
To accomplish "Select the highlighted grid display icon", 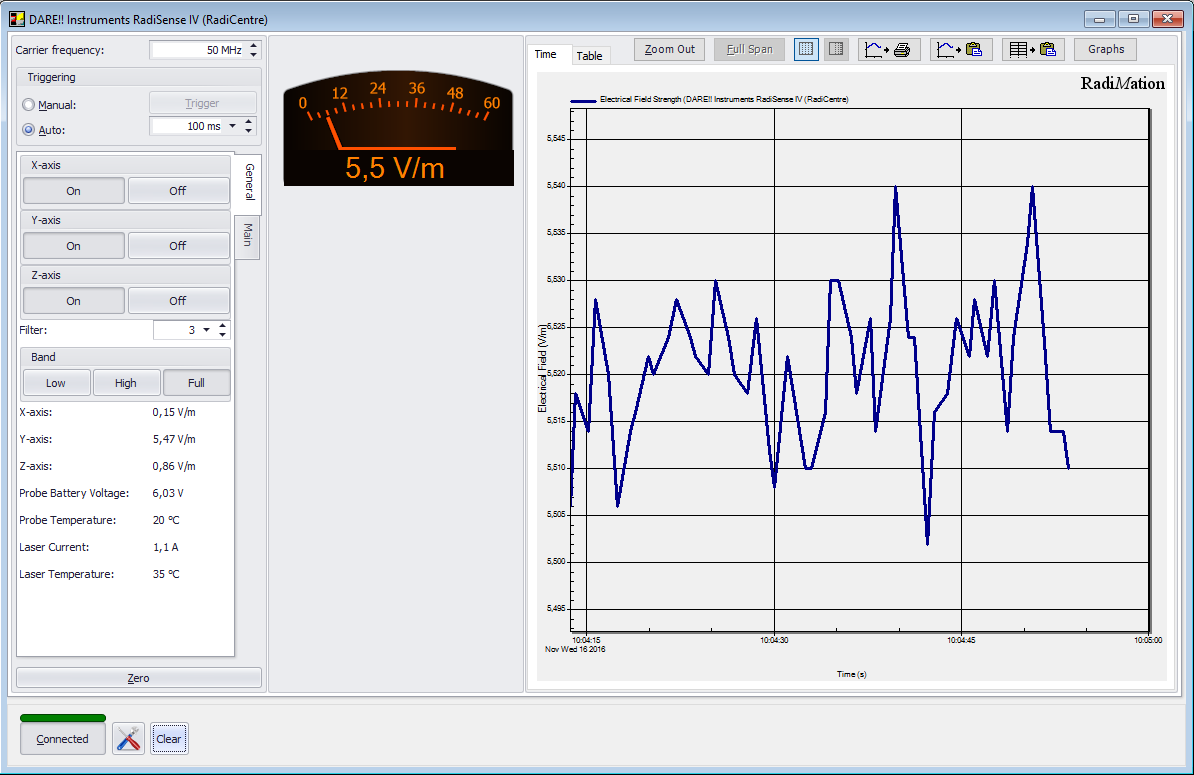I will coord(806,48).
